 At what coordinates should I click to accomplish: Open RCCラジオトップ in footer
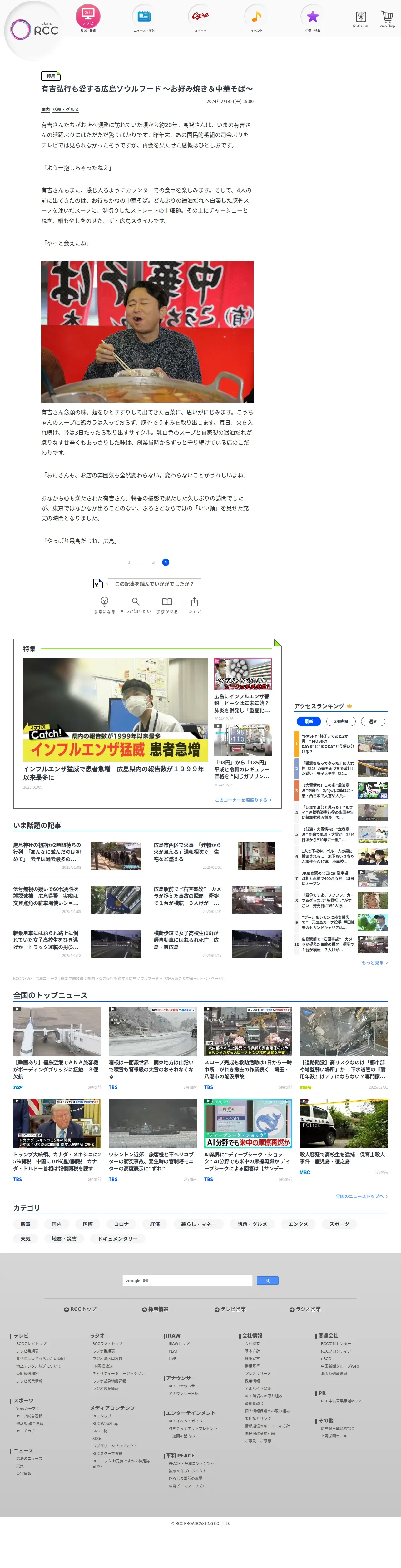tap(107, 1344)
